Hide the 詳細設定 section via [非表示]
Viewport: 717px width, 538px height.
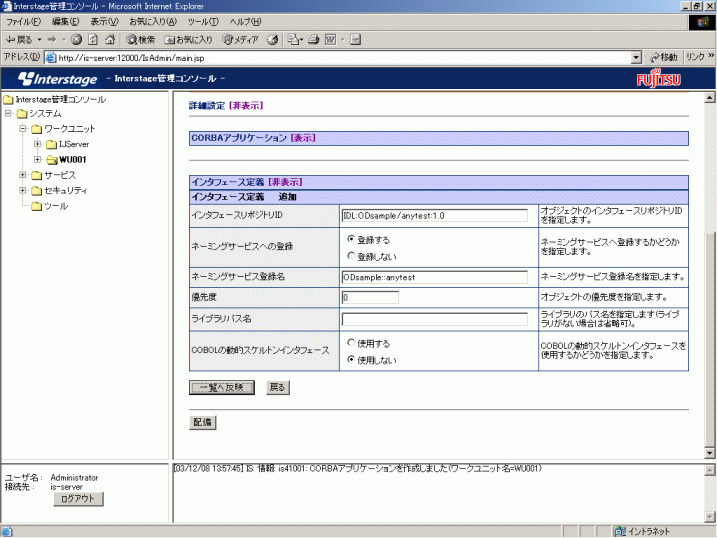[x=246, y=106]
